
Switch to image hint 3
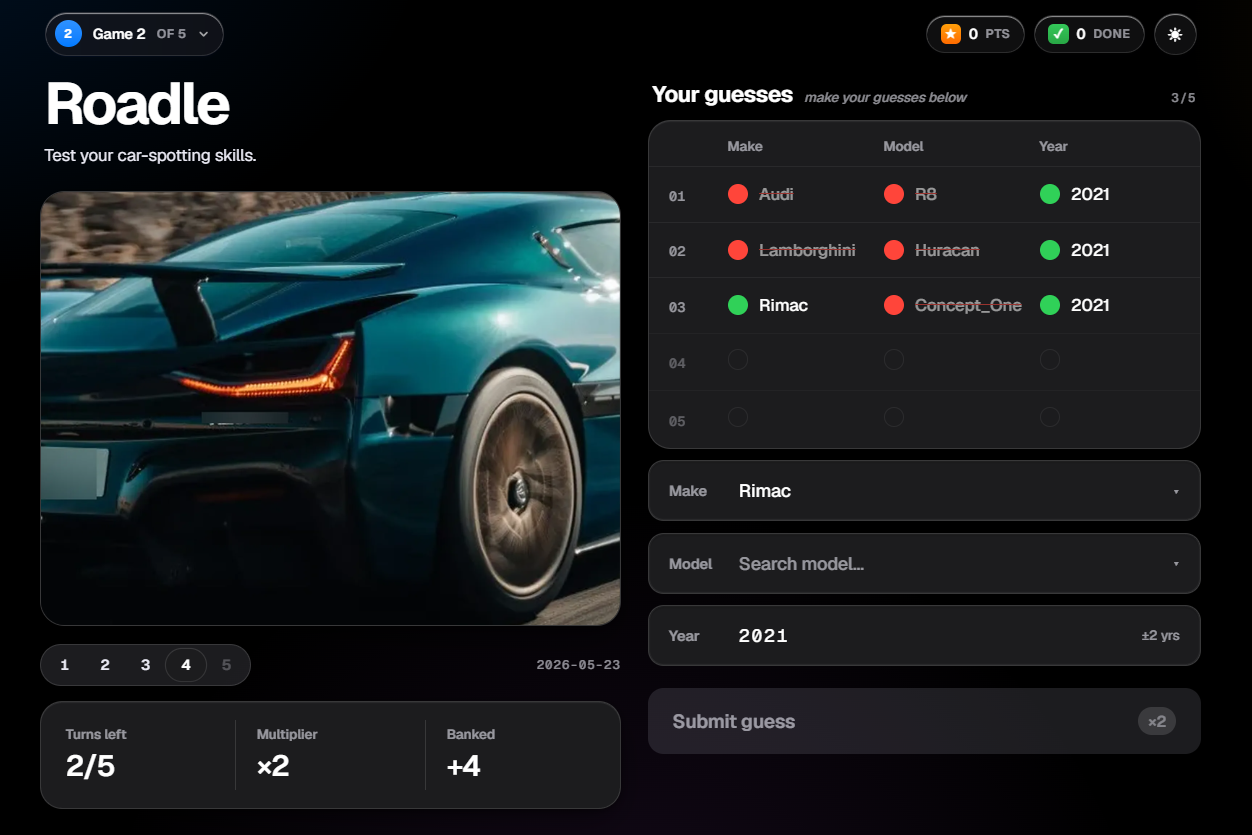click(x=145, y=665)
